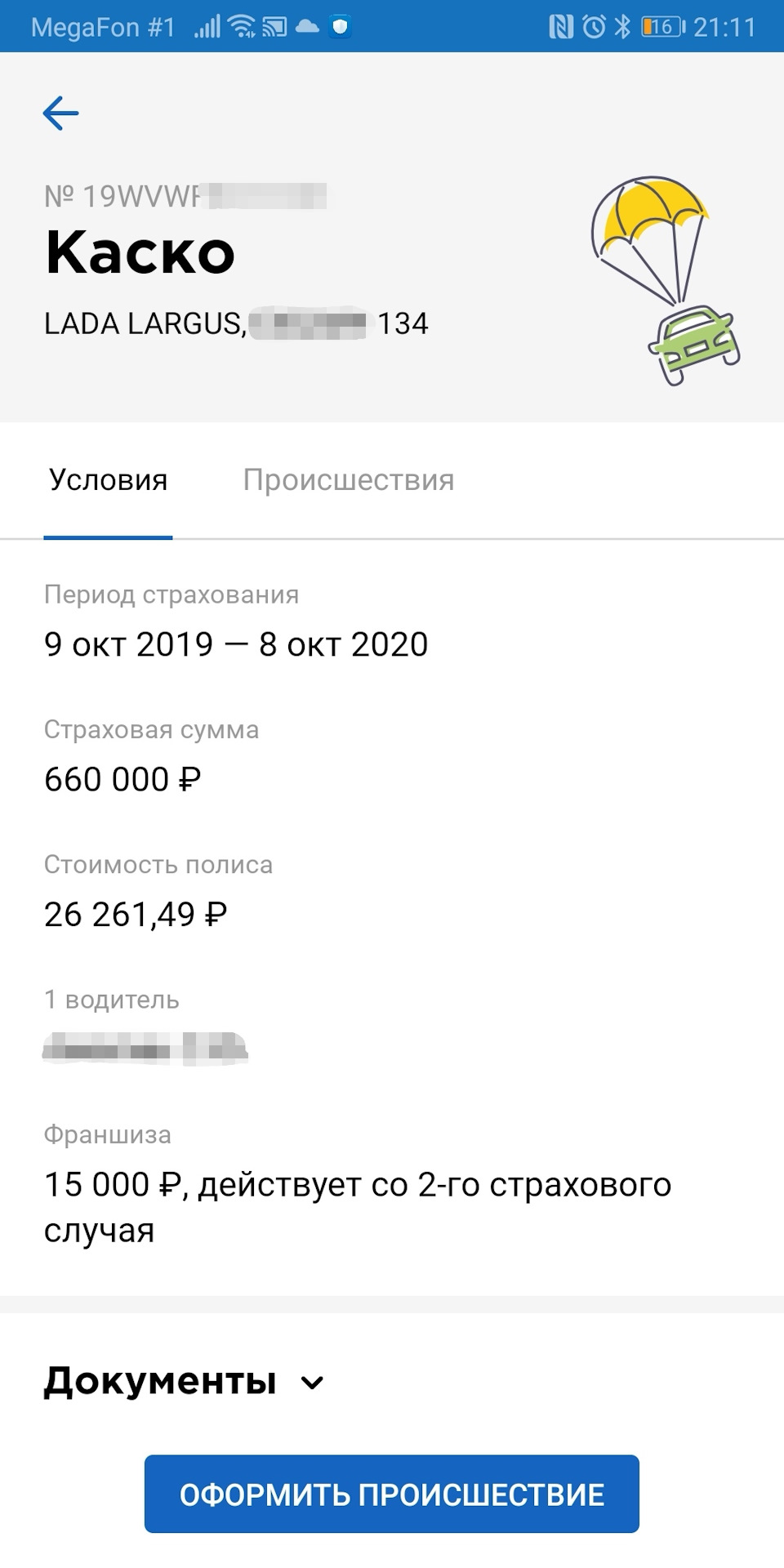Open the Документы heading

[x=160, y=1381]
